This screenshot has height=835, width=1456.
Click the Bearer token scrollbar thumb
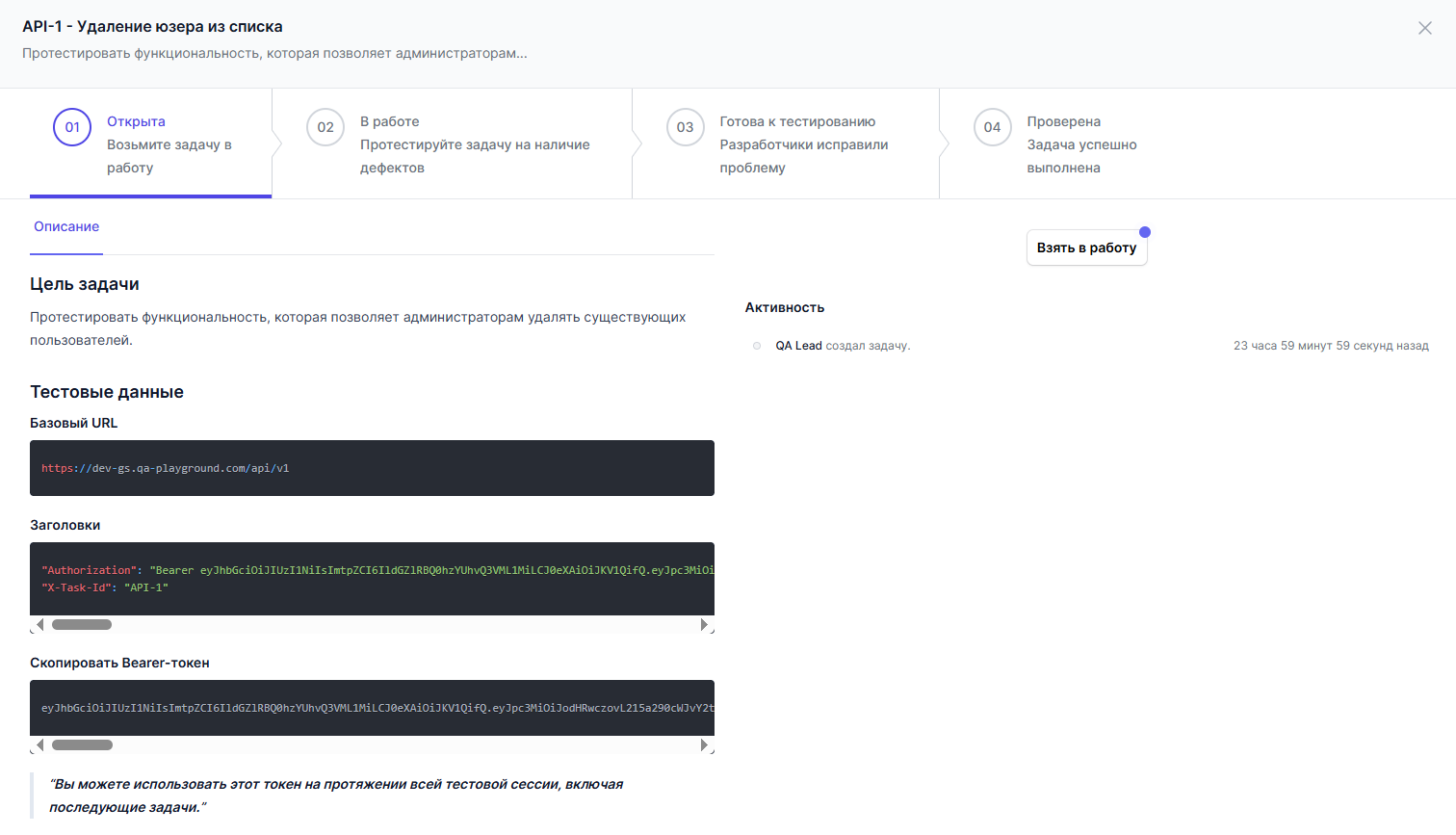click(x=82, y=745)
